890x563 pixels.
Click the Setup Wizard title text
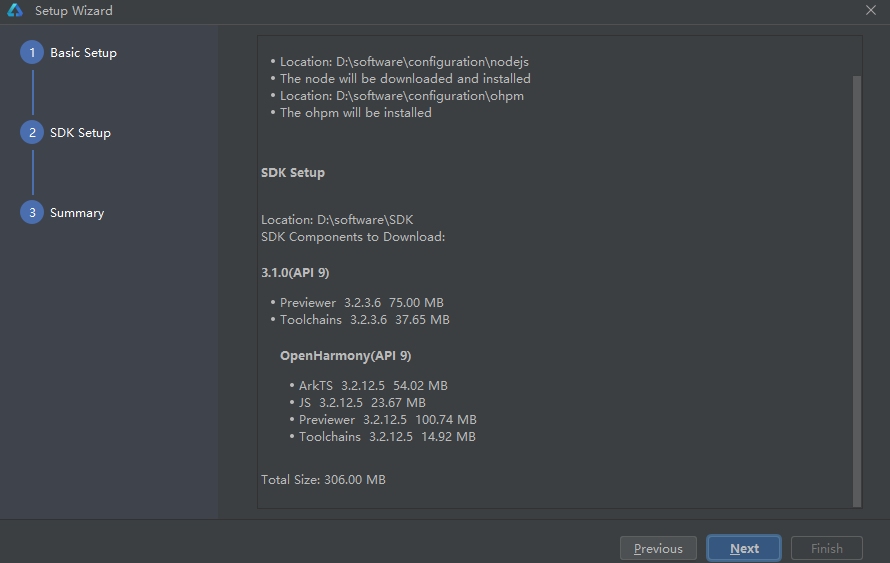click(74, 11)
